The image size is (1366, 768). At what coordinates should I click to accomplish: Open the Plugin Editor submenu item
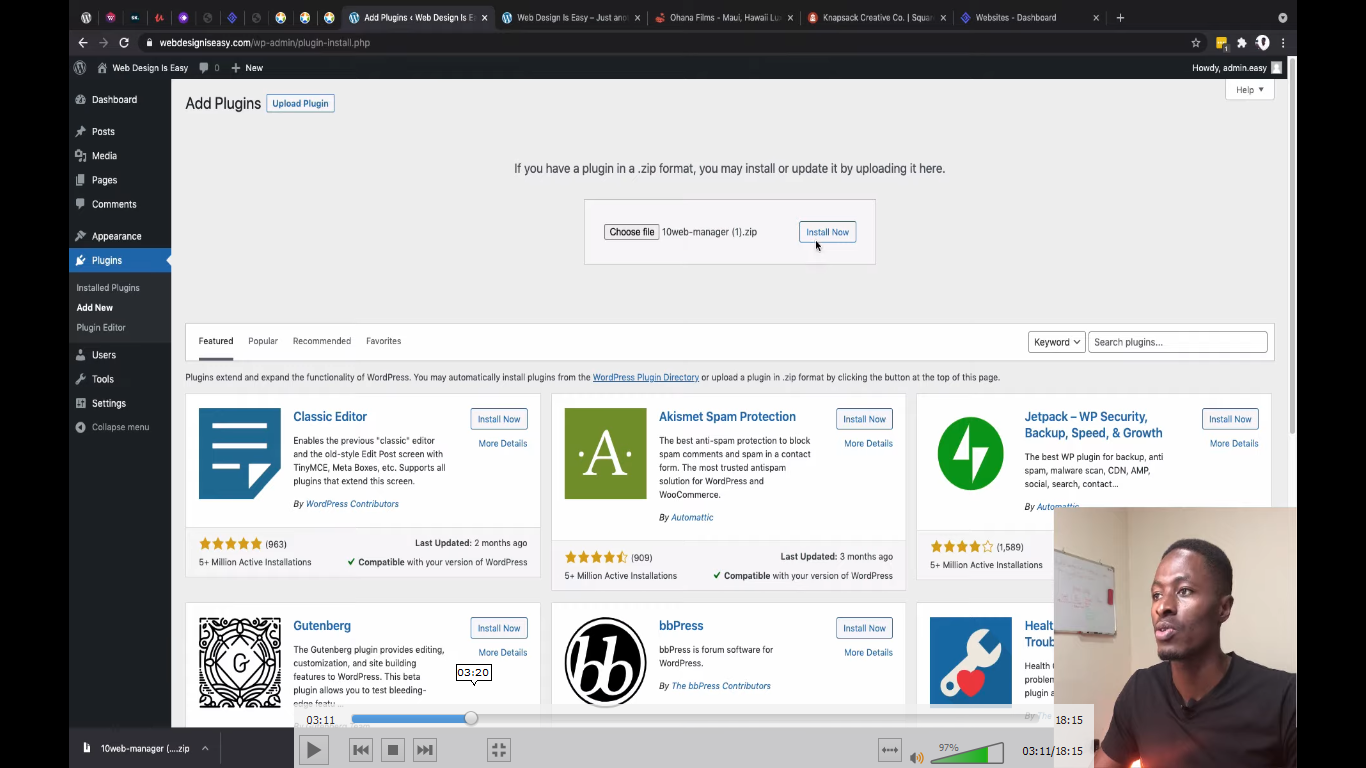tap(101, 328)
